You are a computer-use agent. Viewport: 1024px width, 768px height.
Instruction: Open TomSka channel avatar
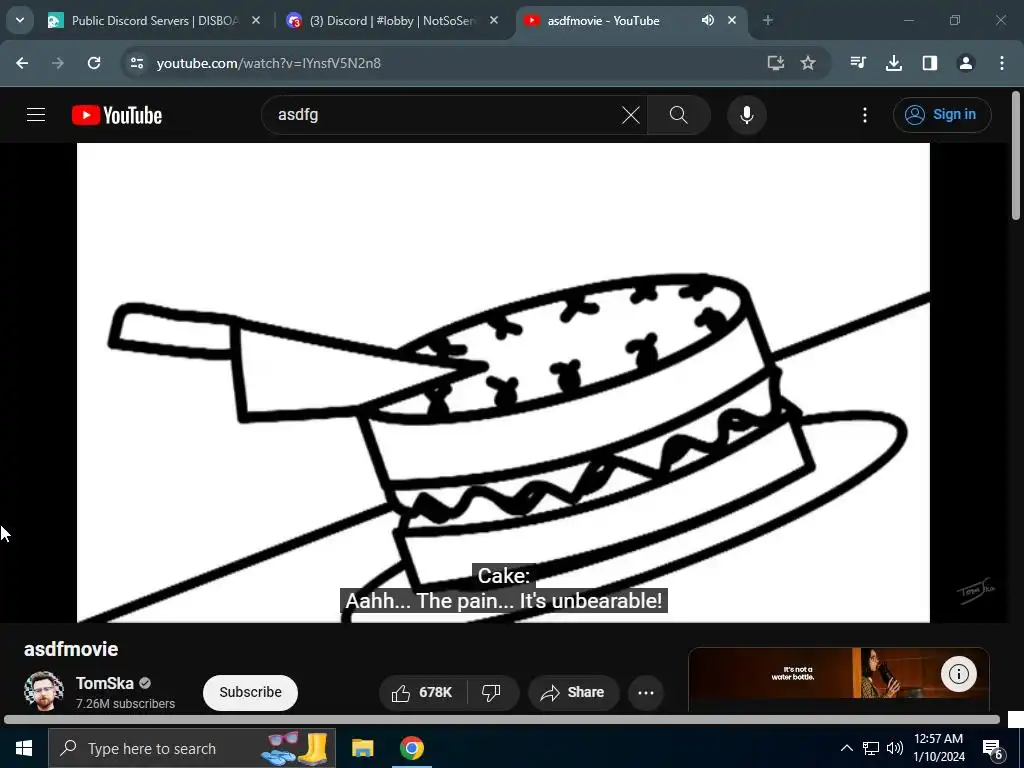coord(44,690)
